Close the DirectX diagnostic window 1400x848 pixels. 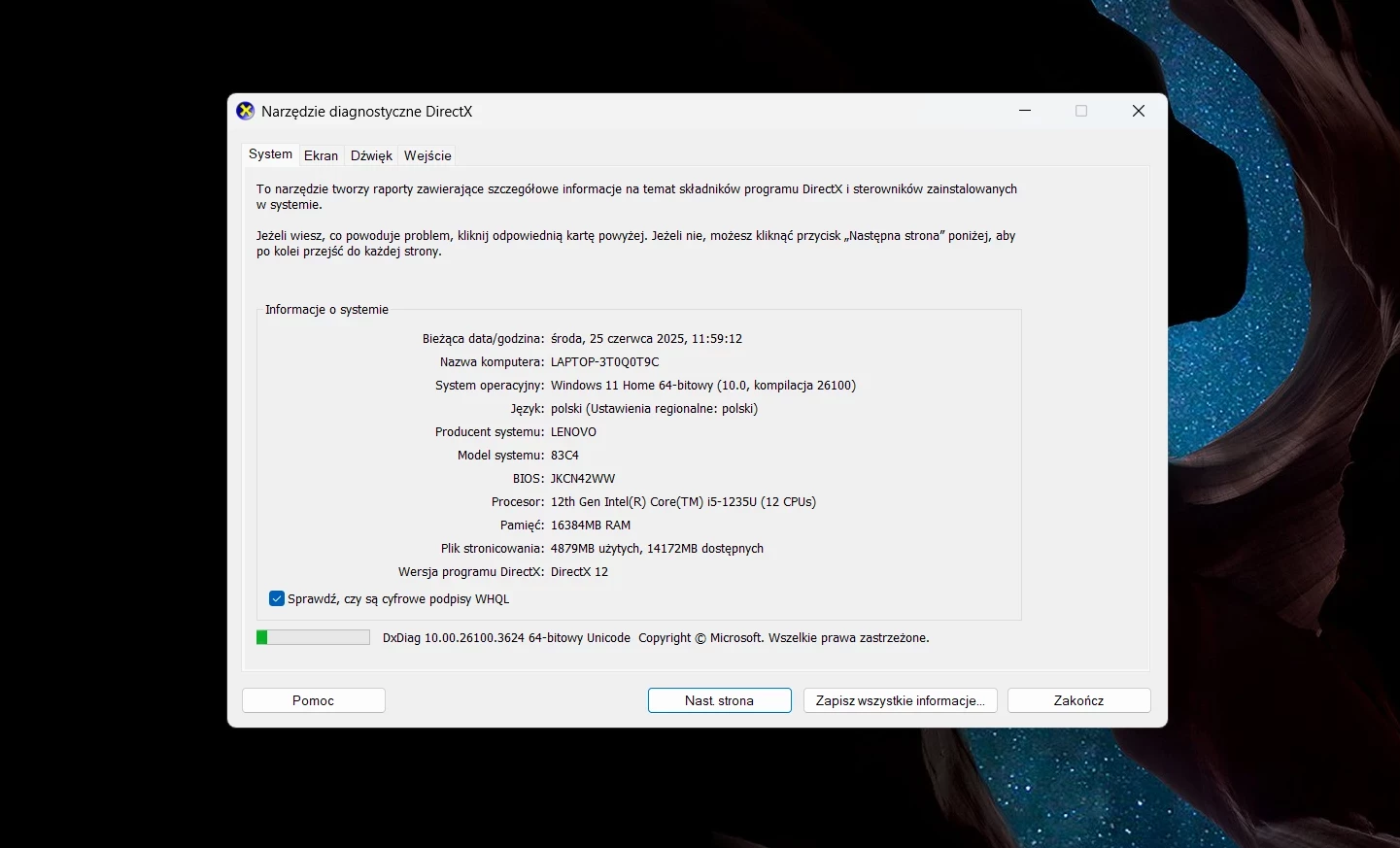(x=1139, y=111)
